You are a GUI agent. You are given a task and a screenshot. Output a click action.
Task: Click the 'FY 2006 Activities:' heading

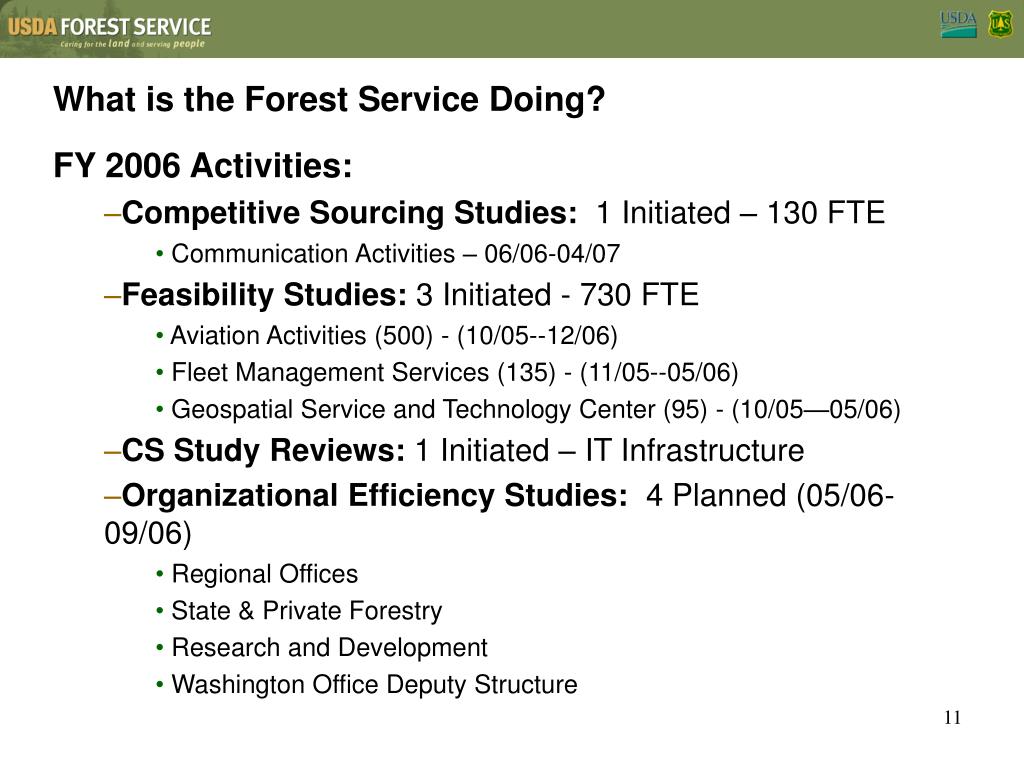coord(203,165)
